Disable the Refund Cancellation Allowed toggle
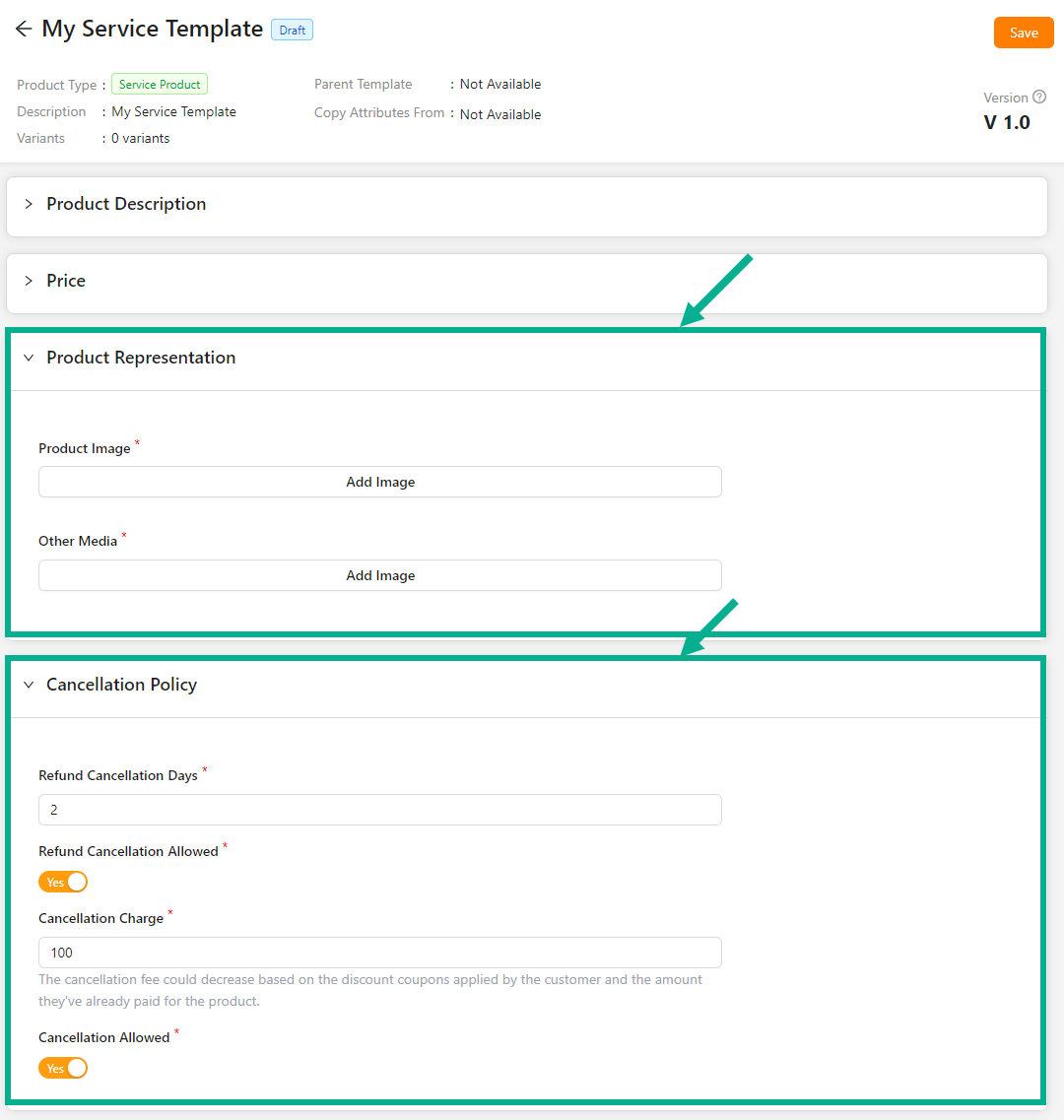Screen dimensions: 1064x1120 tap(63, 882)
